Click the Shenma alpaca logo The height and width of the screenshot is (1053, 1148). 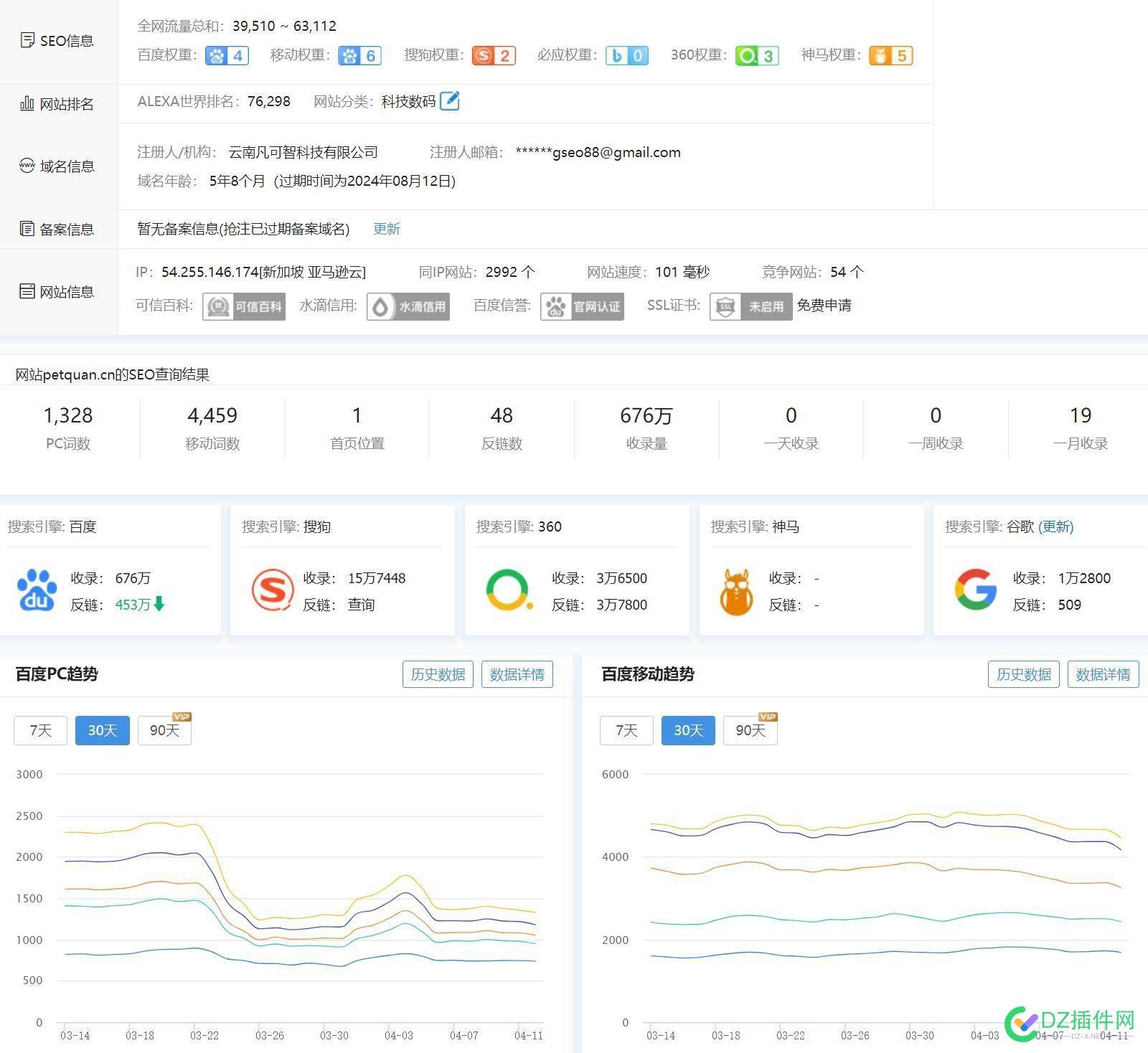pyautogui.click(x=737, y=592)
